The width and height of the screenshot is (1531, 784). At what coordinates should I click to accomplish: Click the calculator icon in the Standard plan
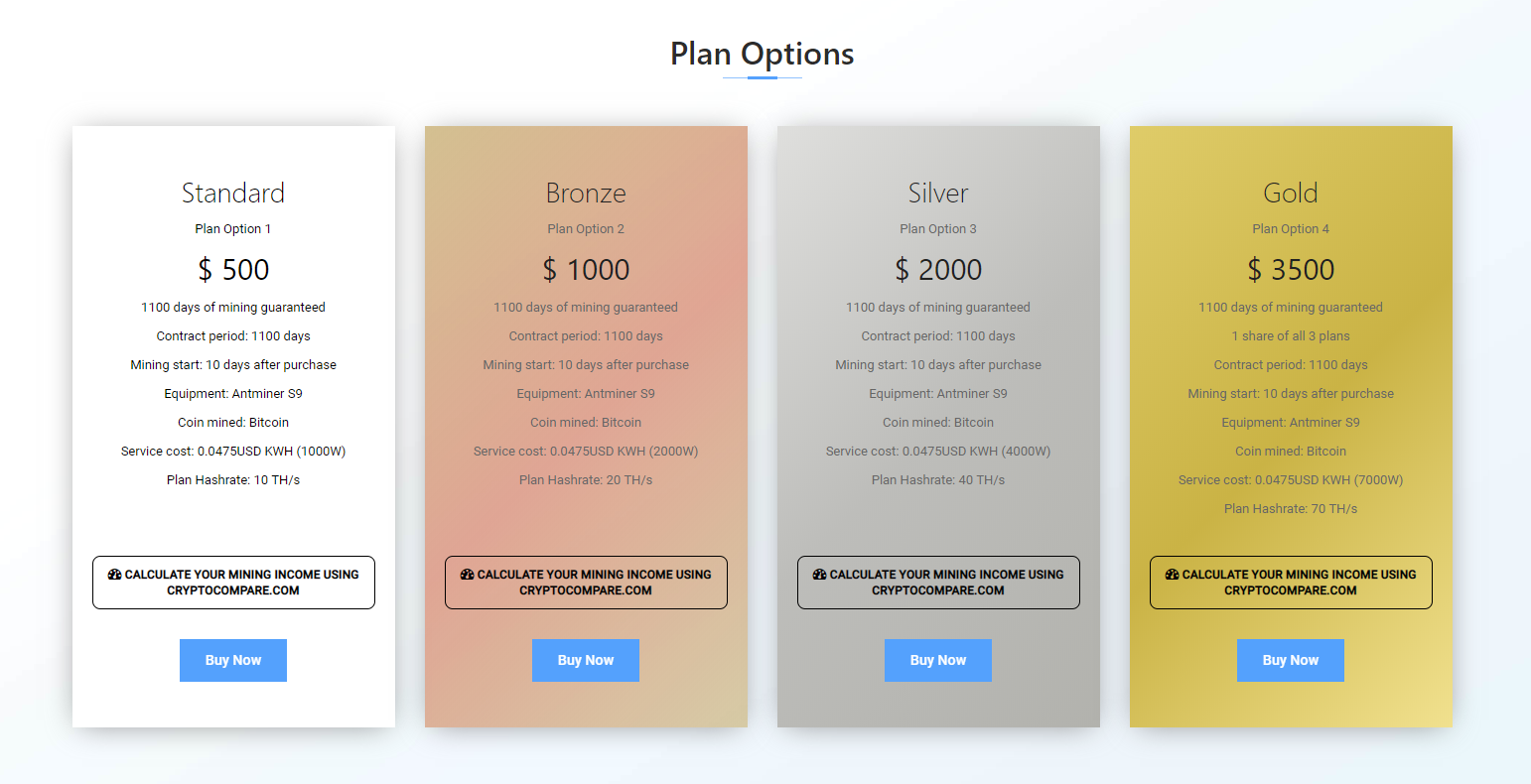pyautogui.click(x=115, y=575)
